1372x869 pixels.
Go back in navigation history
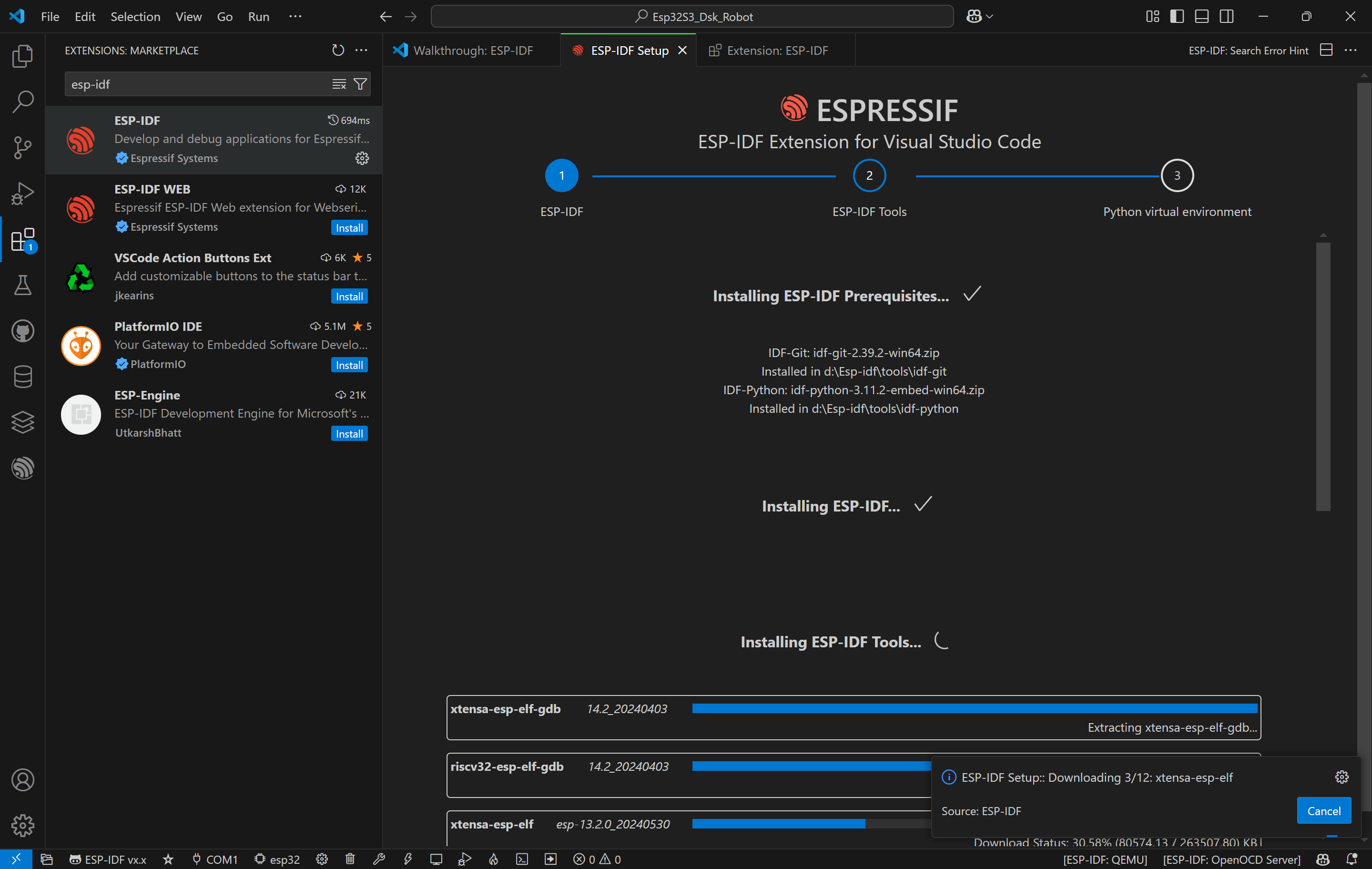pyautogui.click(x=386, y=17)
